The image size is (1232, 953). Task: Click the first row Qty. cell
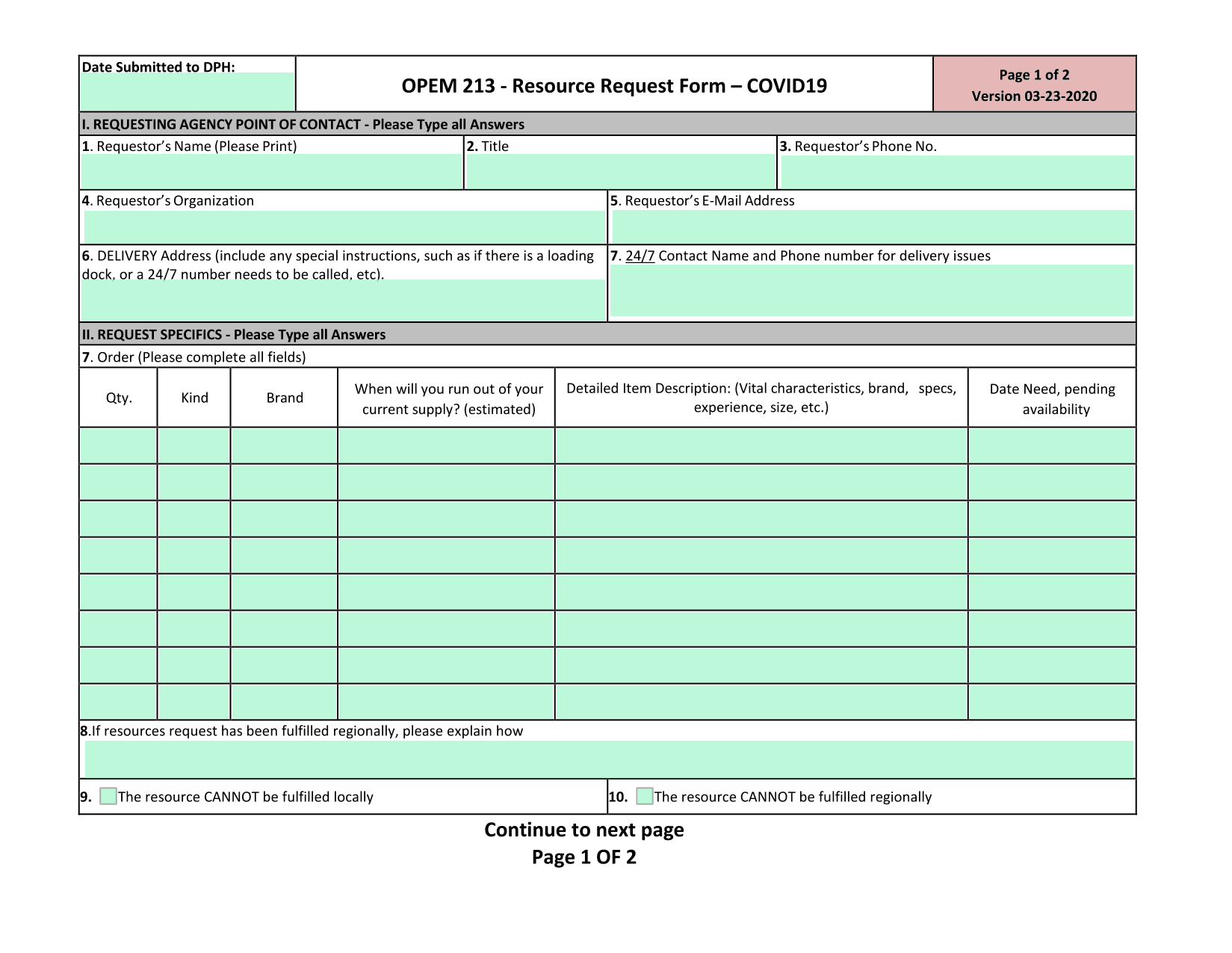[x=118, y=445]
